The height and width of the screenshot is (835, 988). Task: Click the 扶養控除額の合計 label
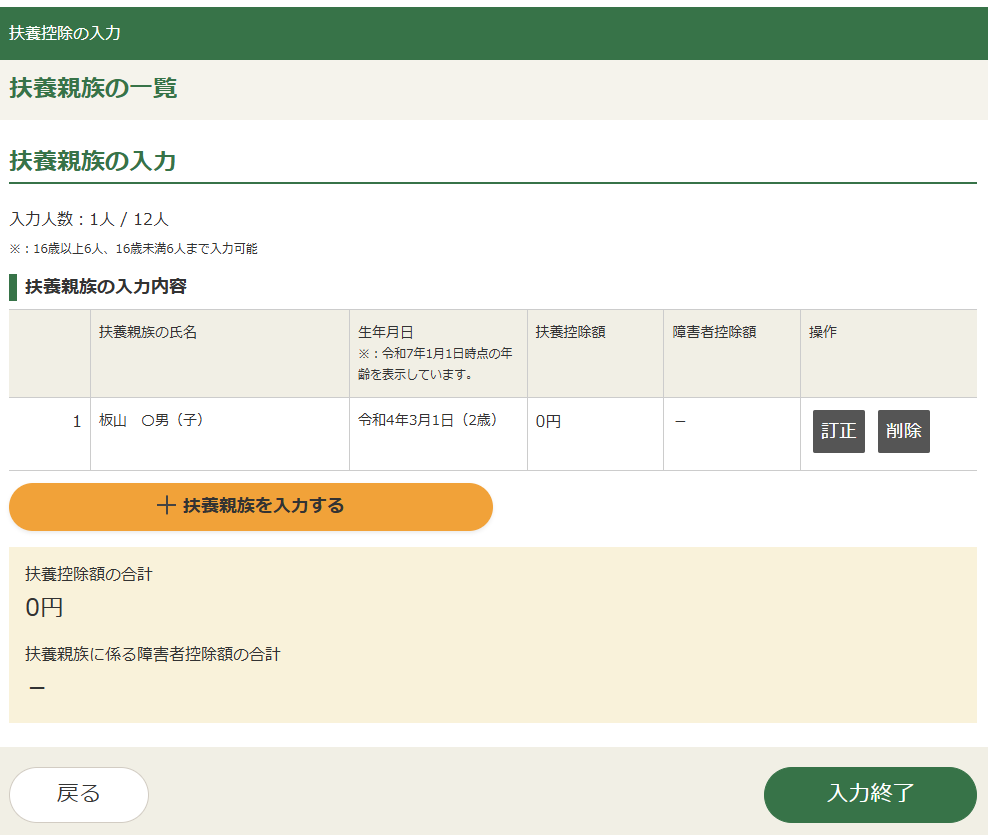tap(89, 574)
